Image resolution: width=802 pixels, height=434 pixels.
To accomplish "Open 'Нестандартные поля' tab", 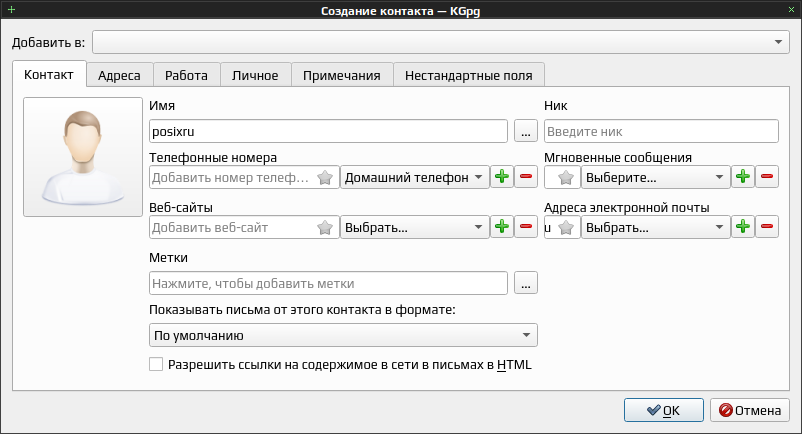I will pyautogui.click(x=469, y=76).
